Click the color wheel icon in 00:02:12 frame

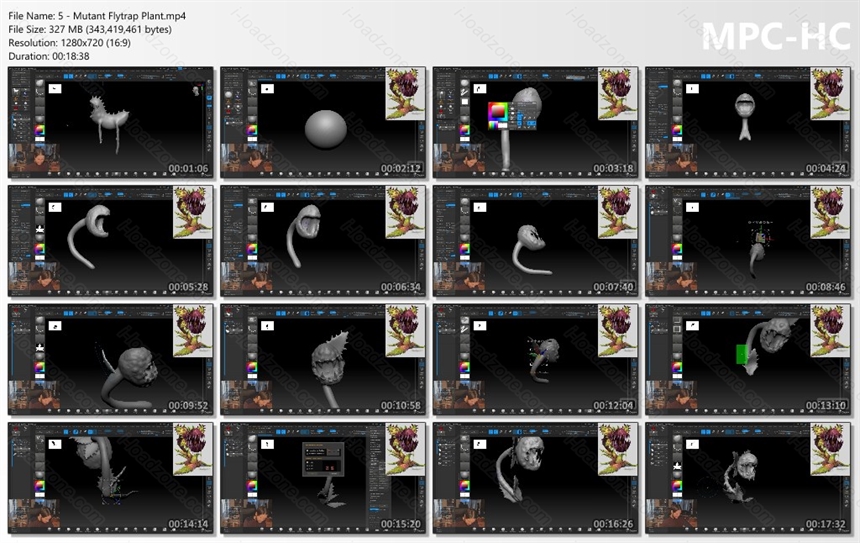click(x=252, y=131)
